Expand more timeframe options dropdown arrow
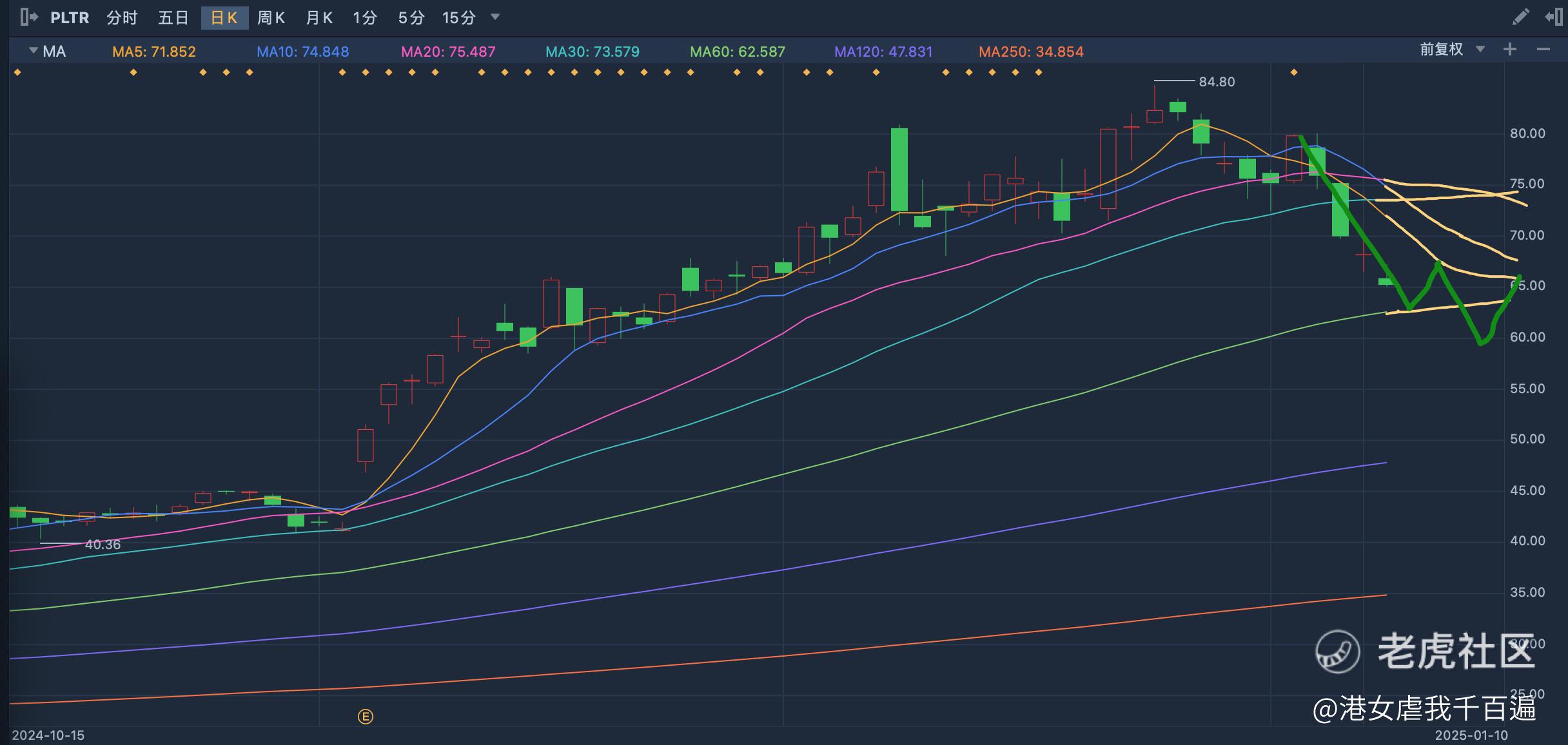 (495, 17)
